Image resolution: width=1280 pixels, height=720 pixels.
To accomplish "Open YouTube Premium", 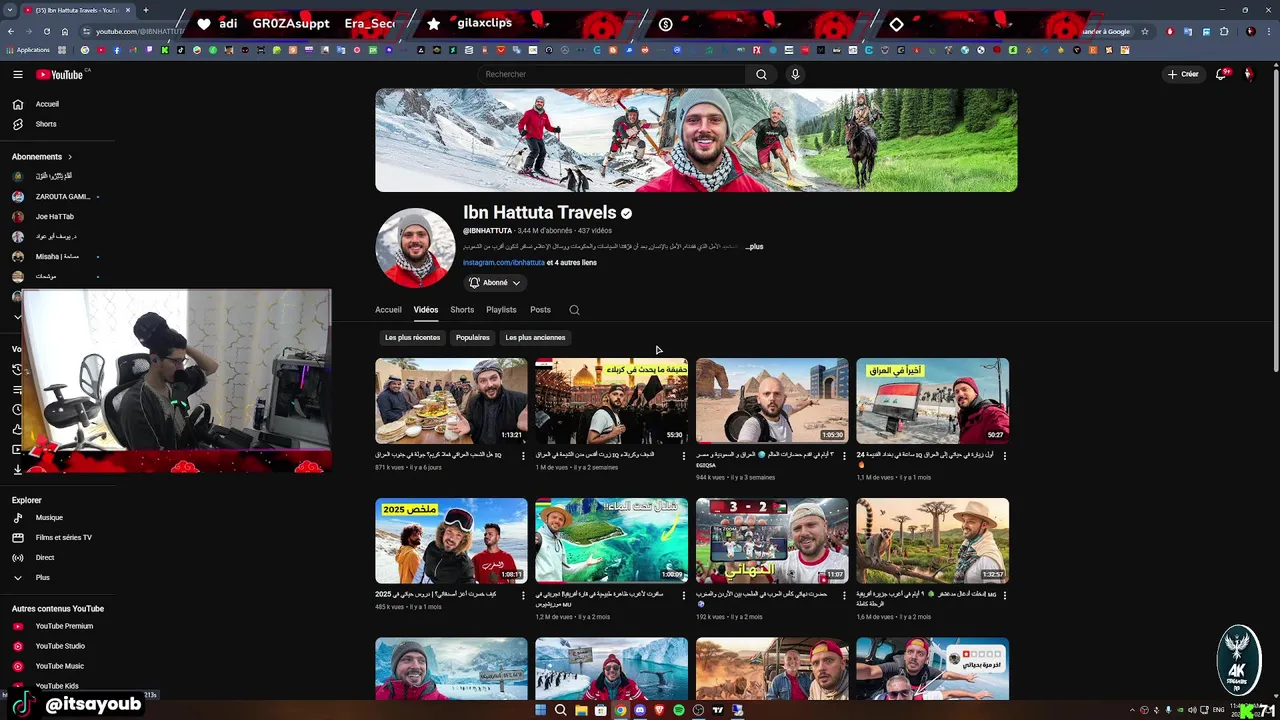I will (x=64, y=626).
